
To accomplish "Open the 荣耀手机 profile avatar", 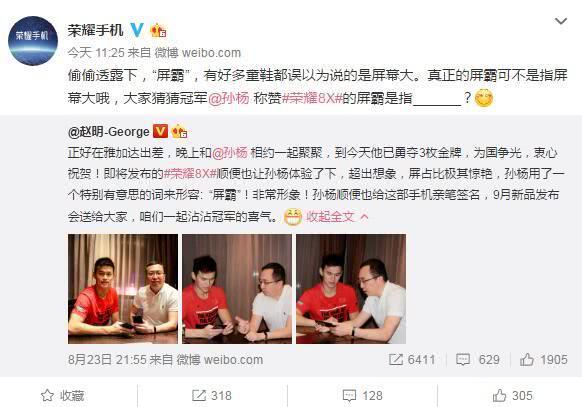I will pyautogui.click(x=33, y=40).
